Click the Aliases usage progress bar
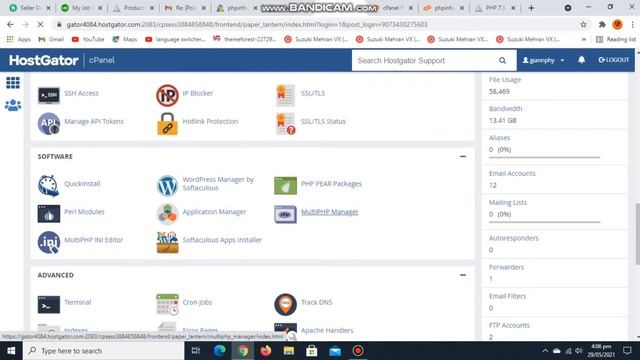The image size is (640, 360). pos(544,157)
